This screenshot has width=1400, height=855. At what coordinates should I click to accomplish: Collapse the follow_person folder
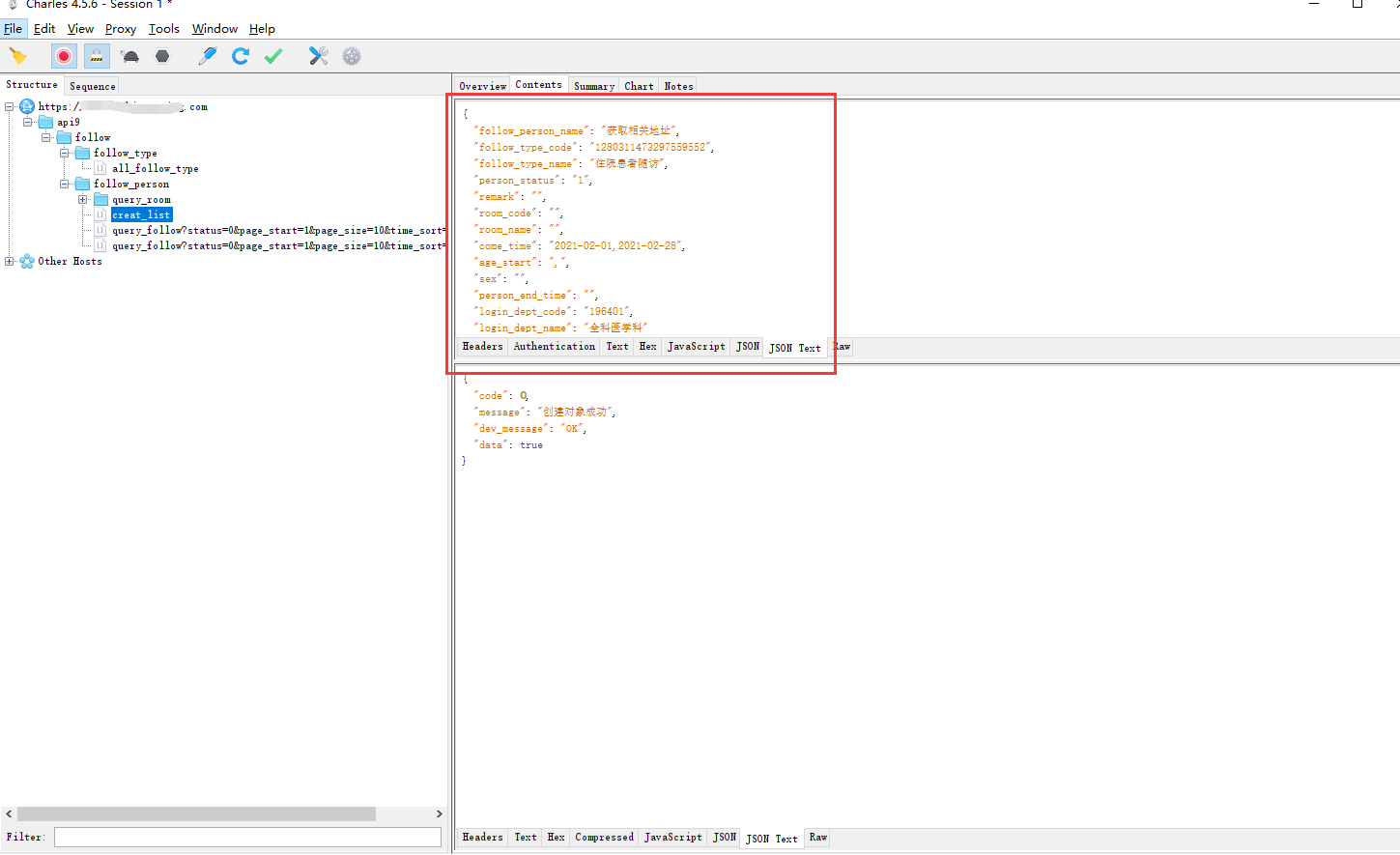65,184
